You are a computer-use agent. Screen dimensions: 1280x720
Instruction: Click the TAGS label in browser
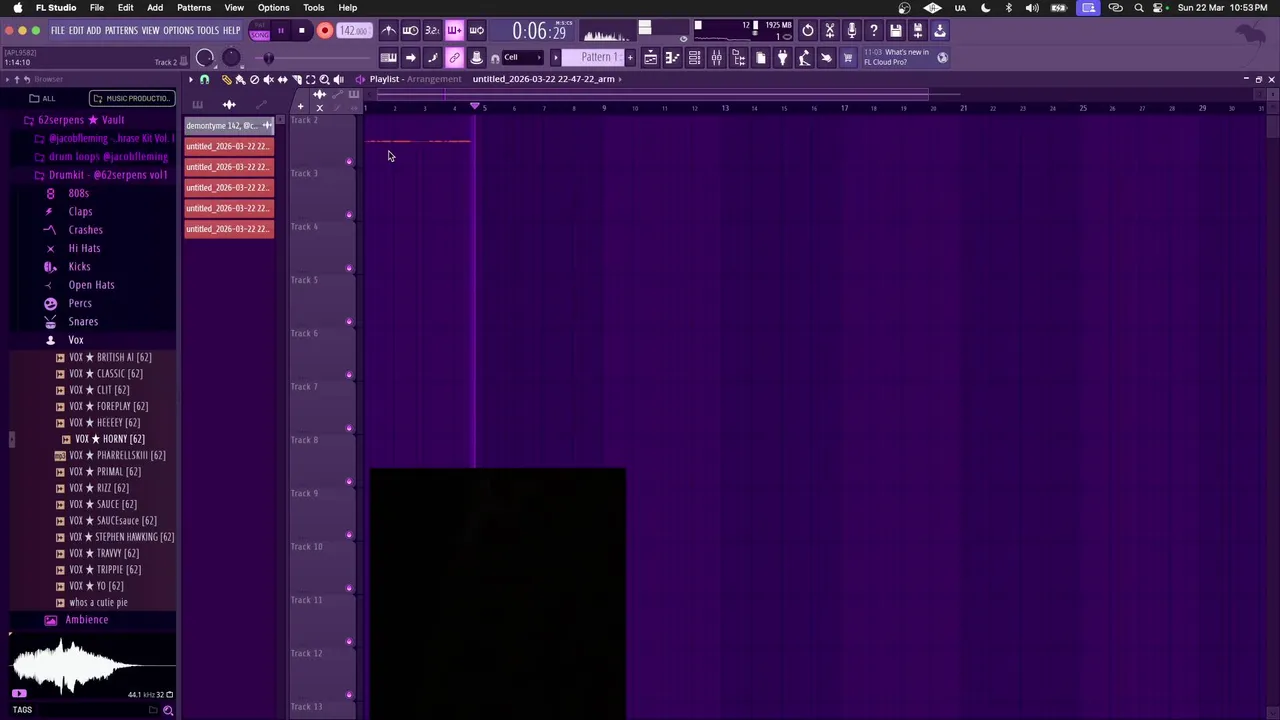click(x=22, y=710)
